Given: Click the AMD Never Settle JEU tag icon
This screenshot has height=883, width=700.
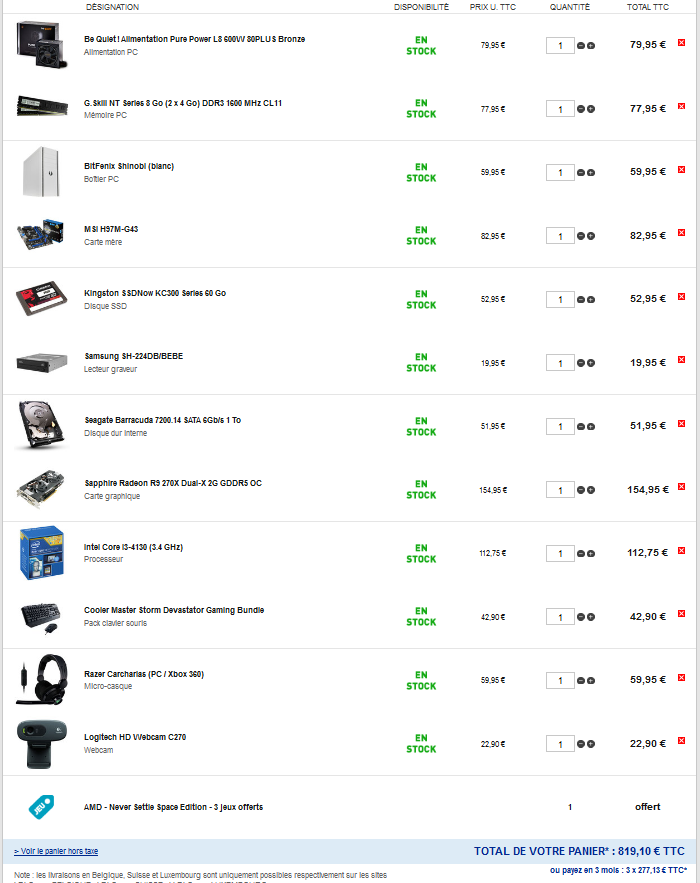Looking at the screenshot, I should tap(41, 807).
